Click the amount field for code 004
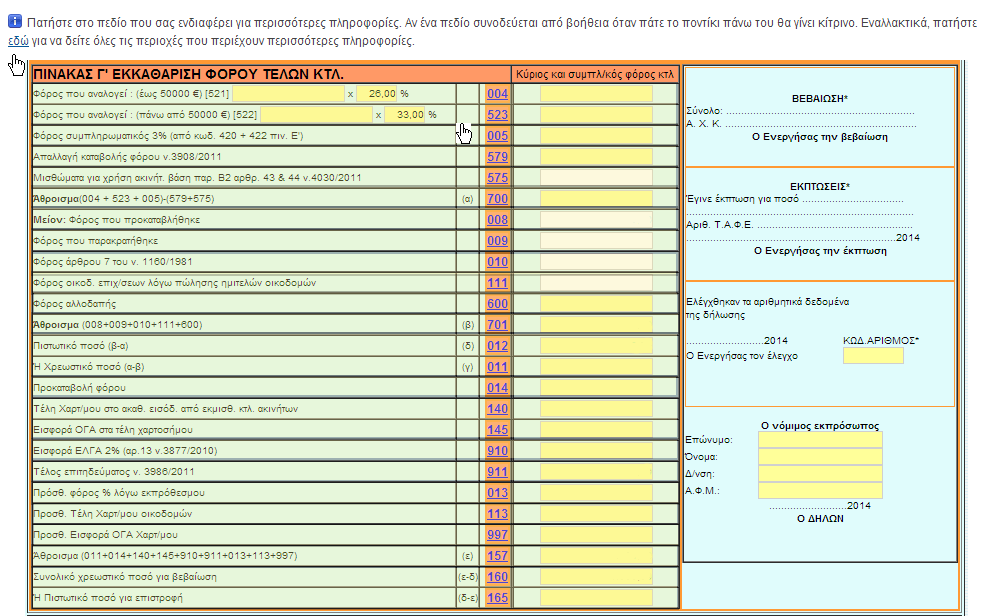The width and height of the screenshot is (982, 616). click(x=596, y=94)
